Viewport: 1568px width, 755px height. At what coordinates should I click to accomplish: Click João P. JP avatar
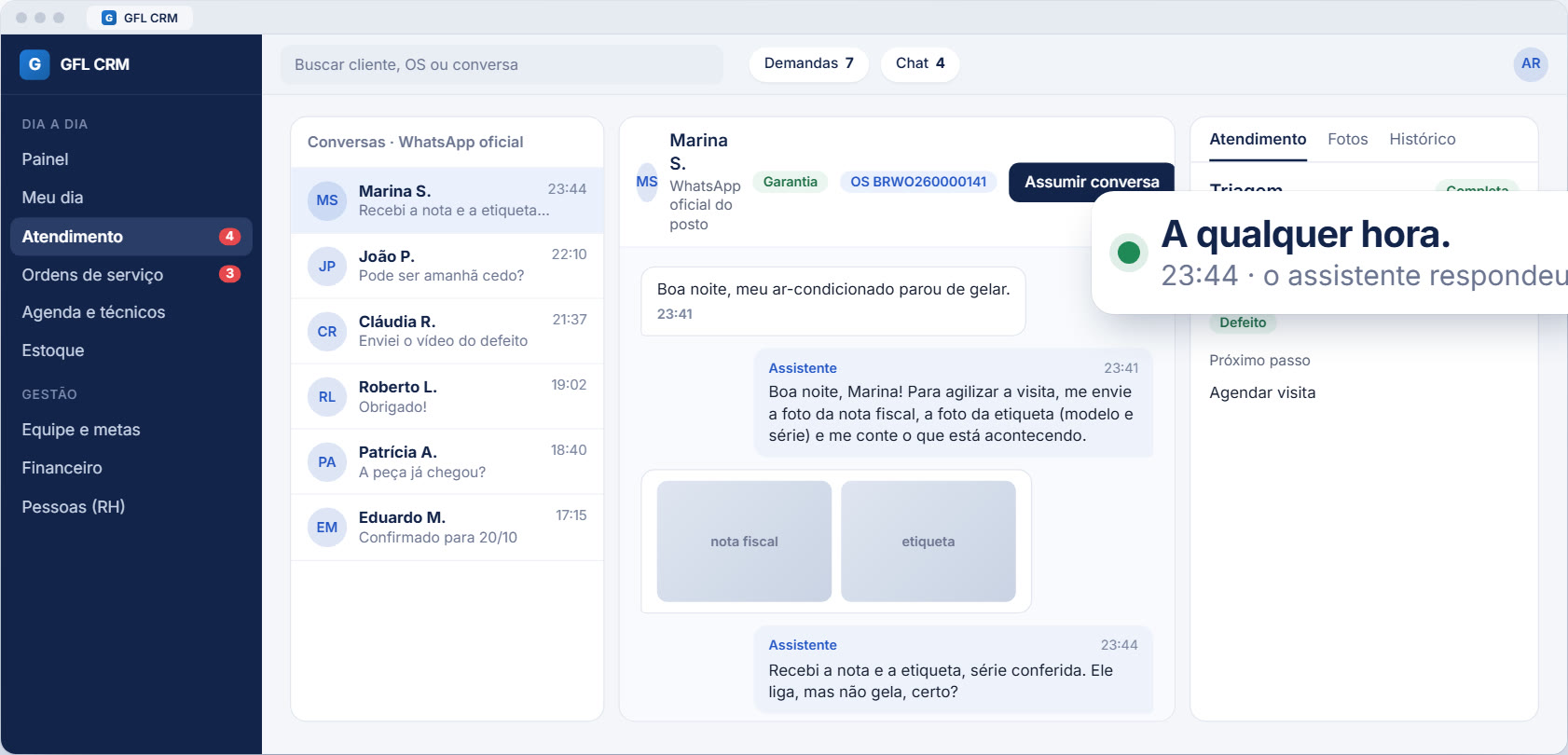pyautogui.click(x=327, y=266)
